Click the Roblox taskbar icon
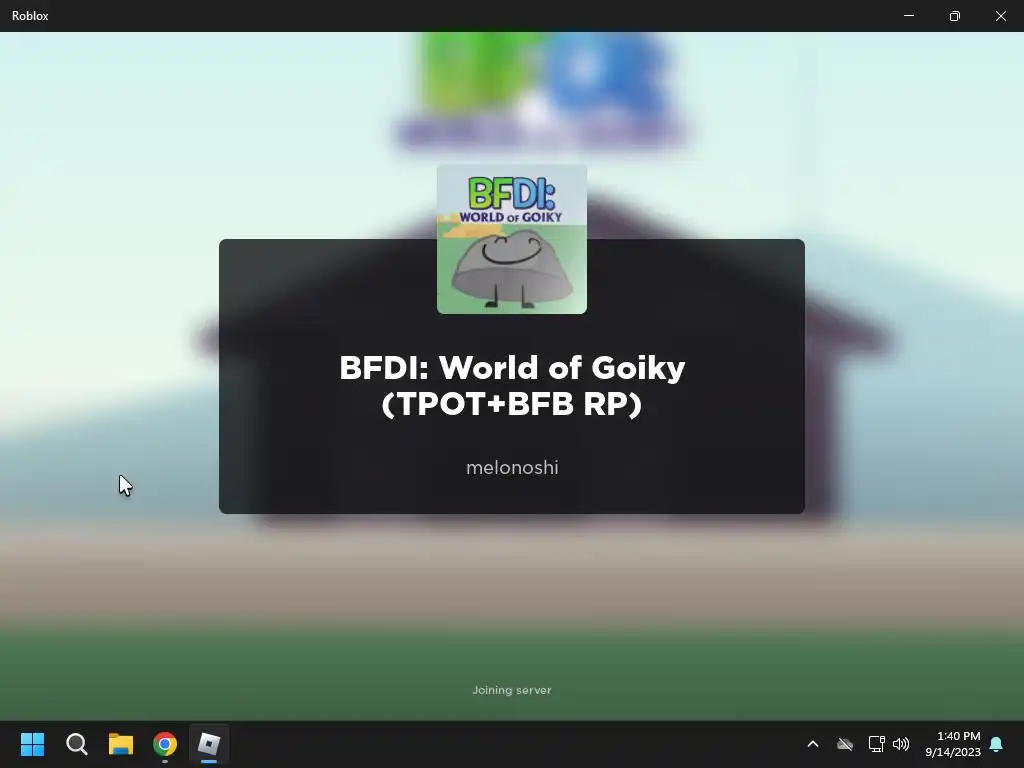 click(209, 744)
